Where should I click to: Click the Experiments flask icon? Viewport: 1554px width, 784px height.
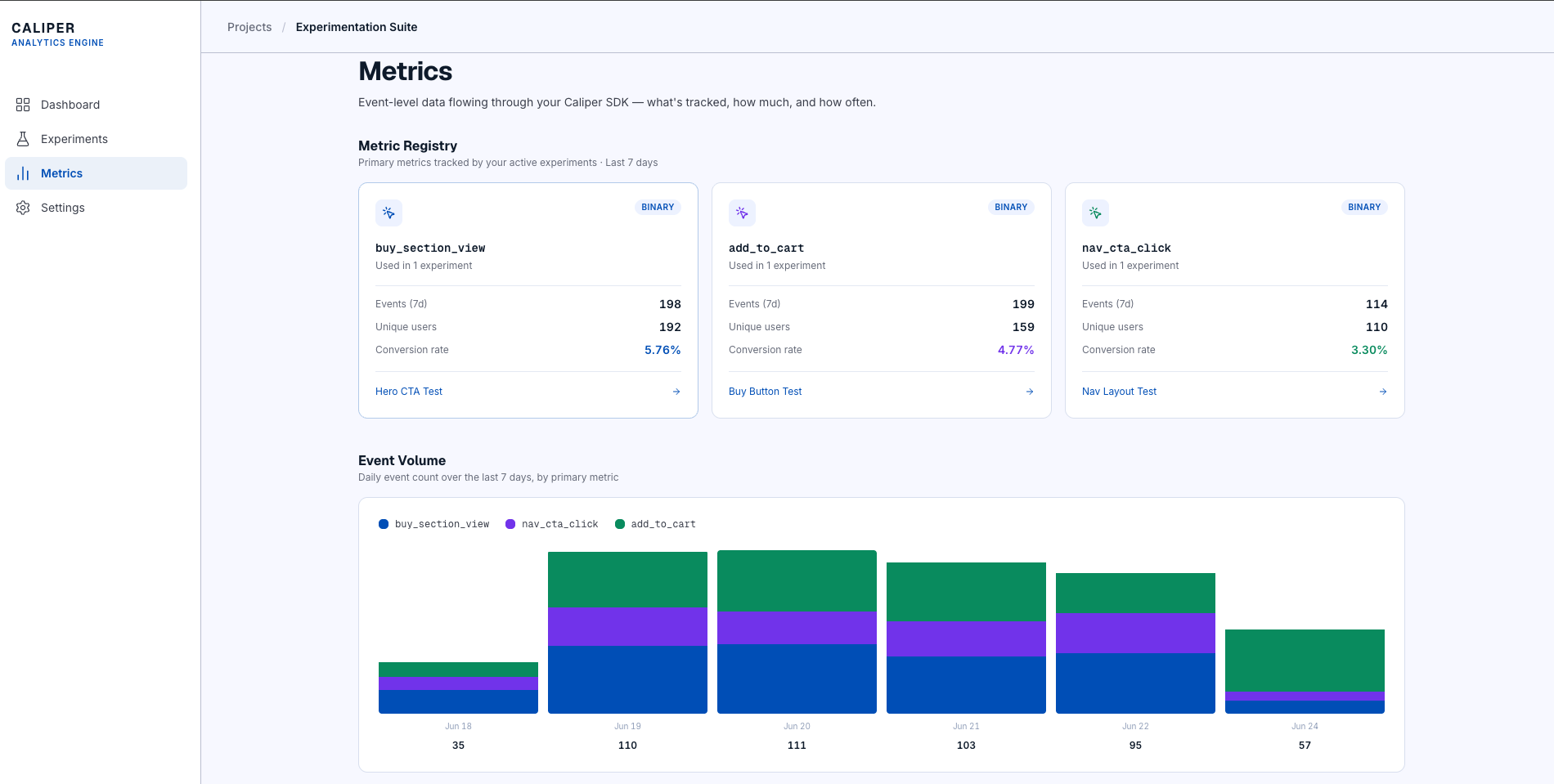[23, 139]
